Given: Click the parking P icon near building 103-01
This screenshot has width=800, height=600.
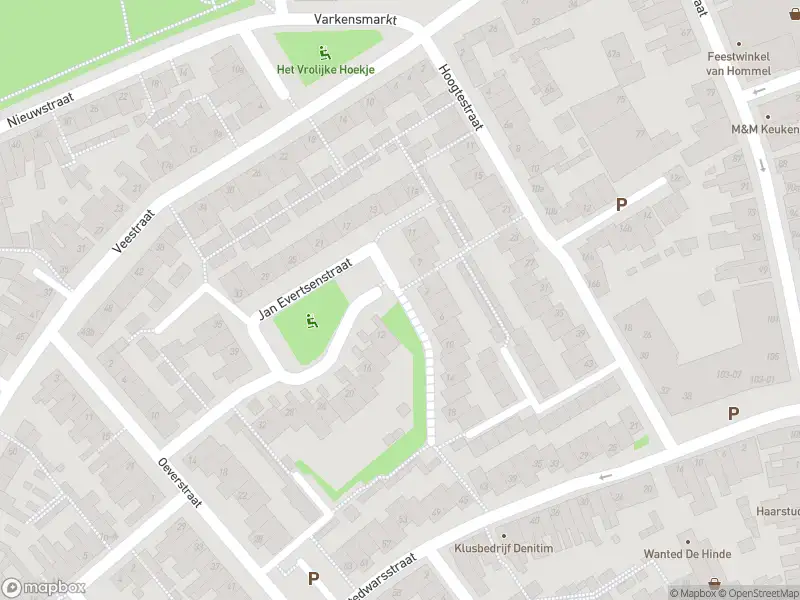Looking at the screenshot, I should coord(733,413).
